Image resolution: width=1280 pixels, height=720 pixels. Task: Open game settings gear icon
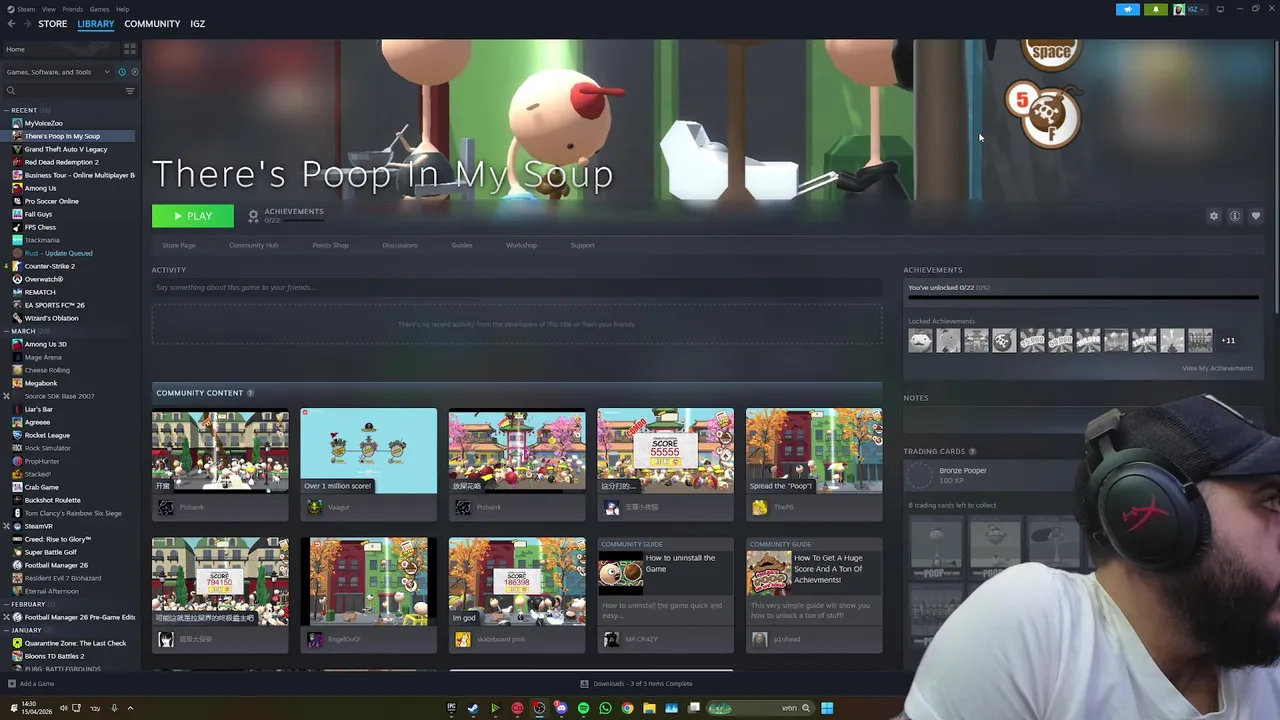pyautogui.click(x=1214, y=216)
